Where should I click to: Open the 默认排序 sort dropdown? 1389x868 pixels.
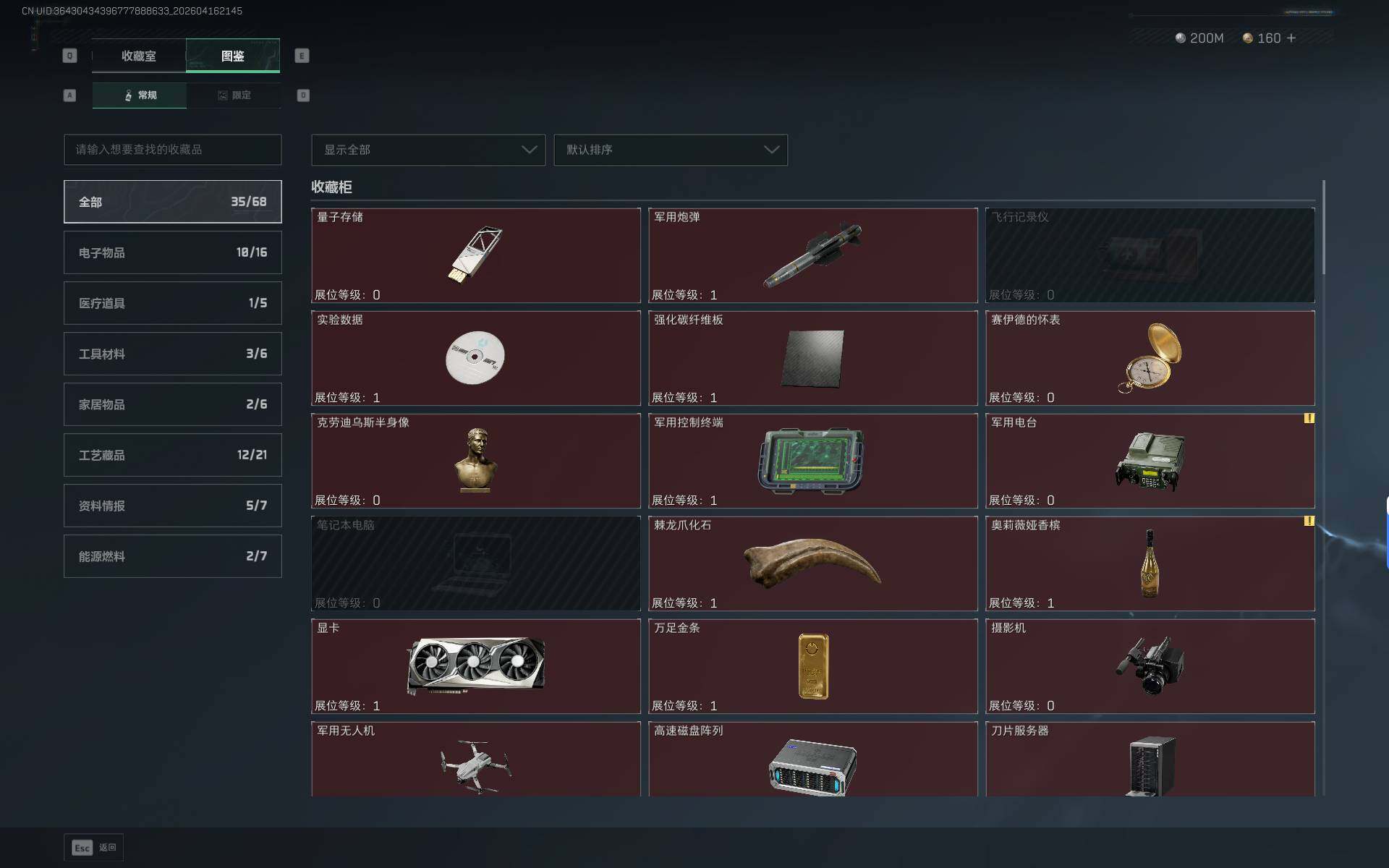(x=670, y=150)
